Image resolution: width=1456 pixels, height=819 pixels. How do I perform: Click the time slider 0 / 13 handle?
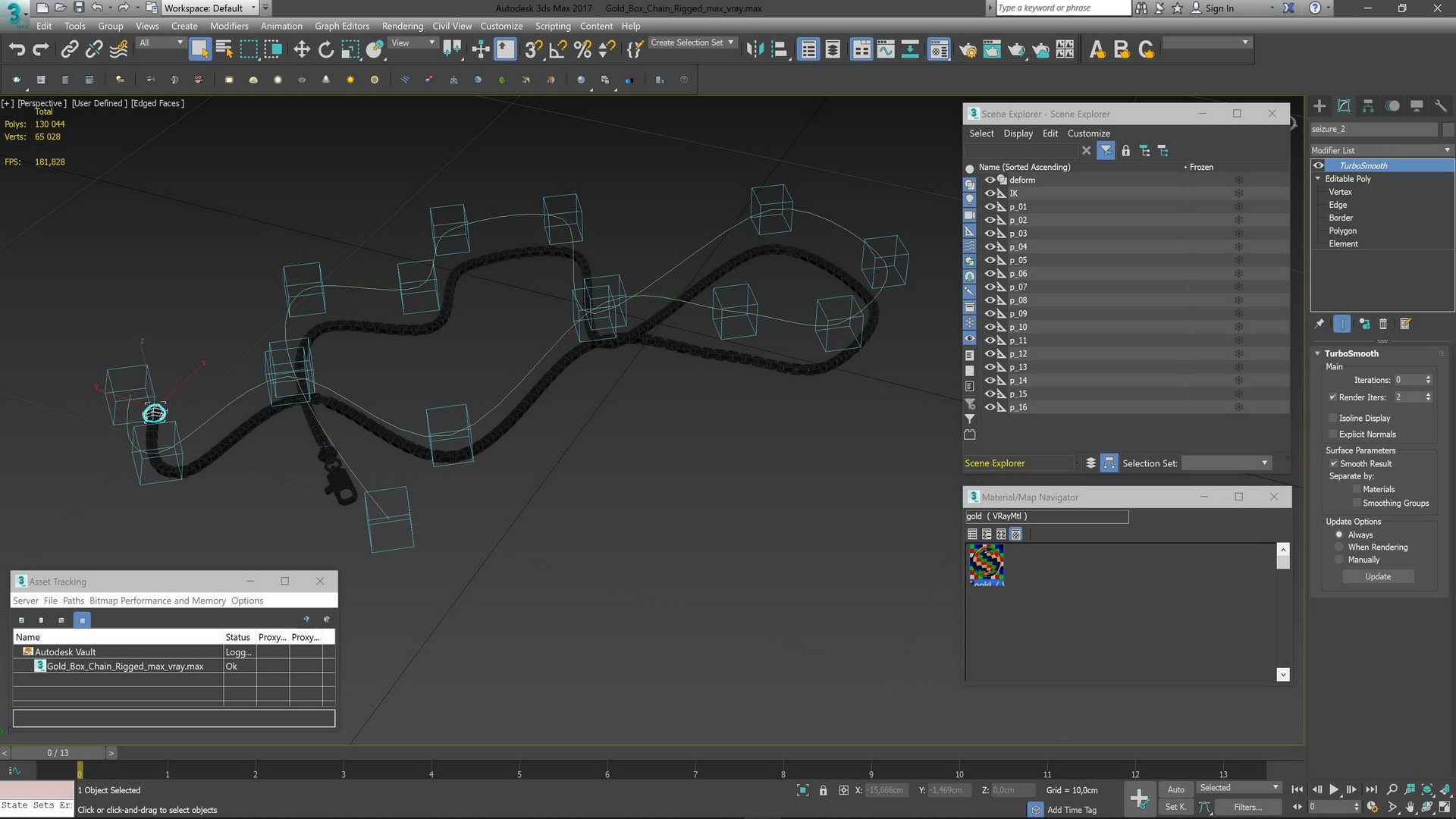[58, 753]
